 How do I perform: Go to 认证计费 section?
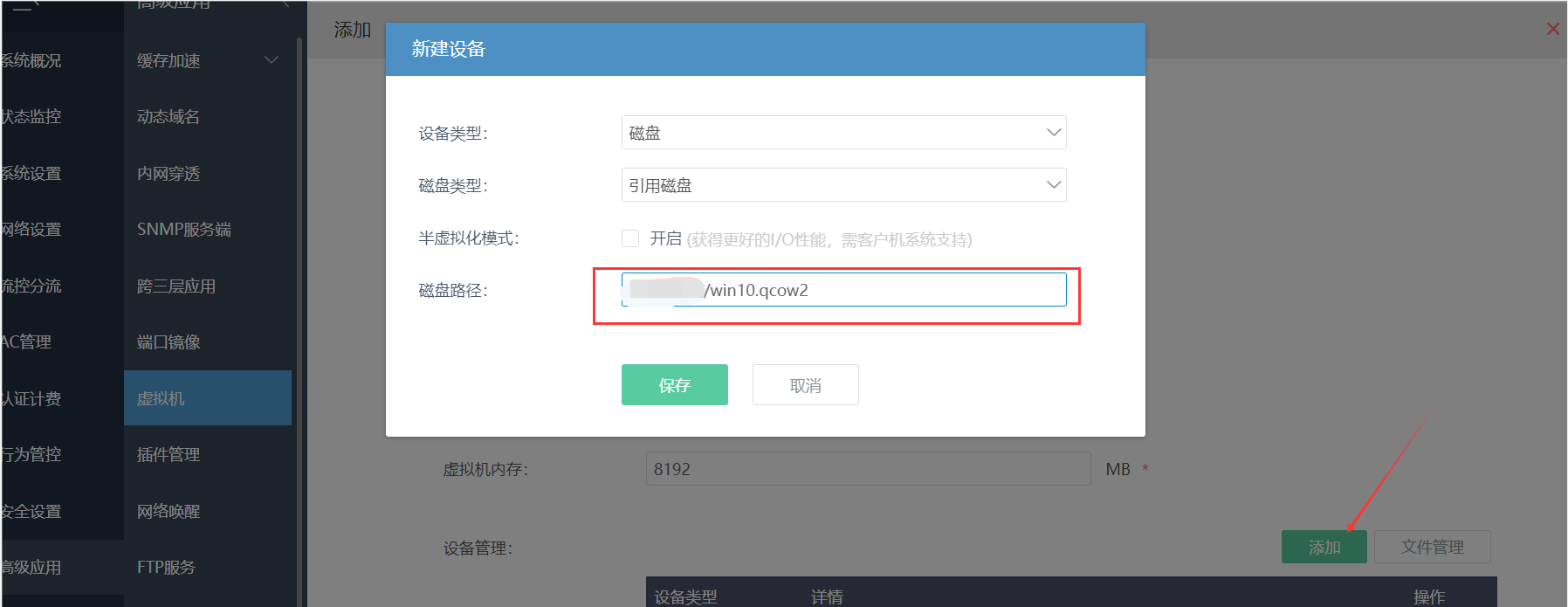click(x=31, y=399)
